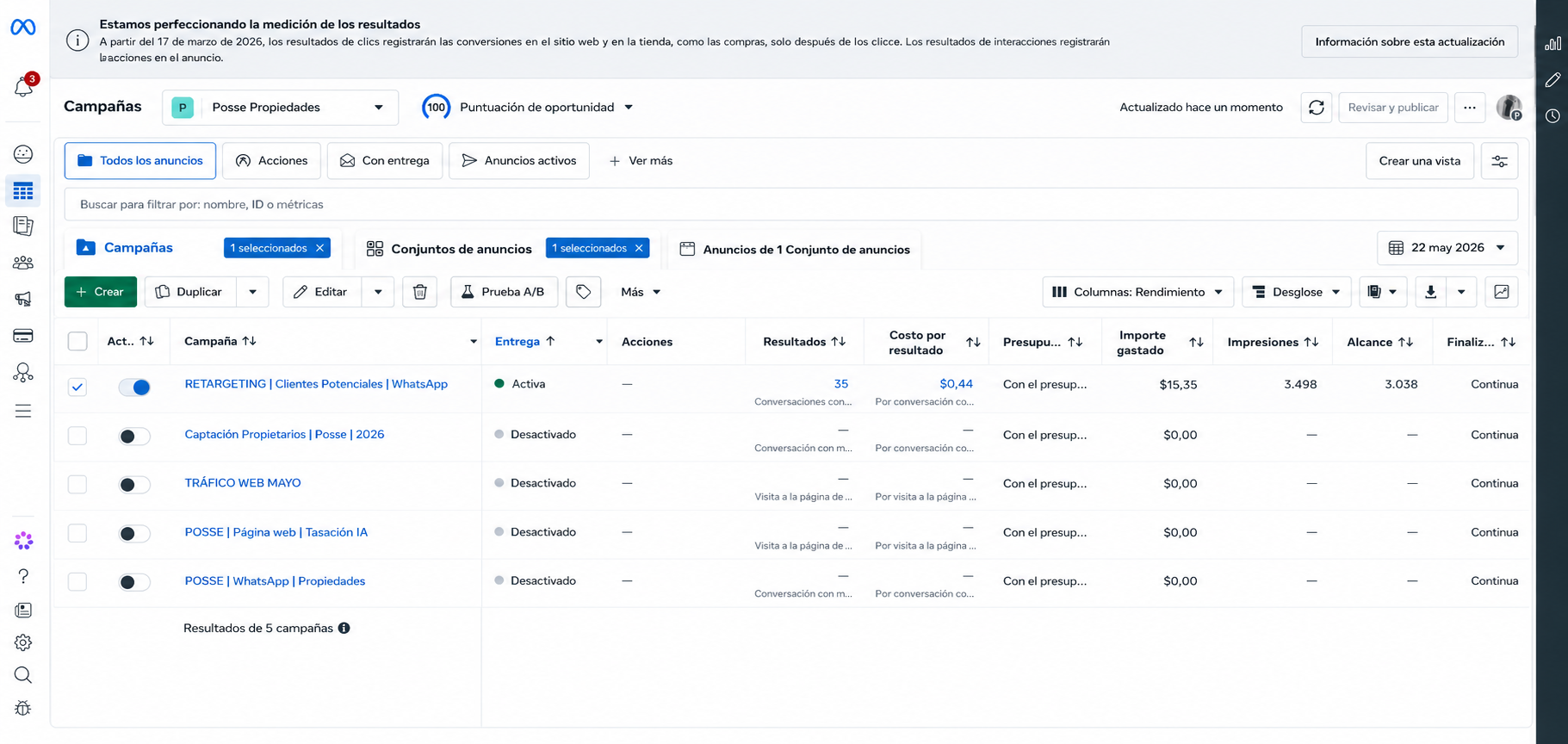The image size is (1568, 744).
Task: Click the tag label icon button
Action: tap(584, 292)
